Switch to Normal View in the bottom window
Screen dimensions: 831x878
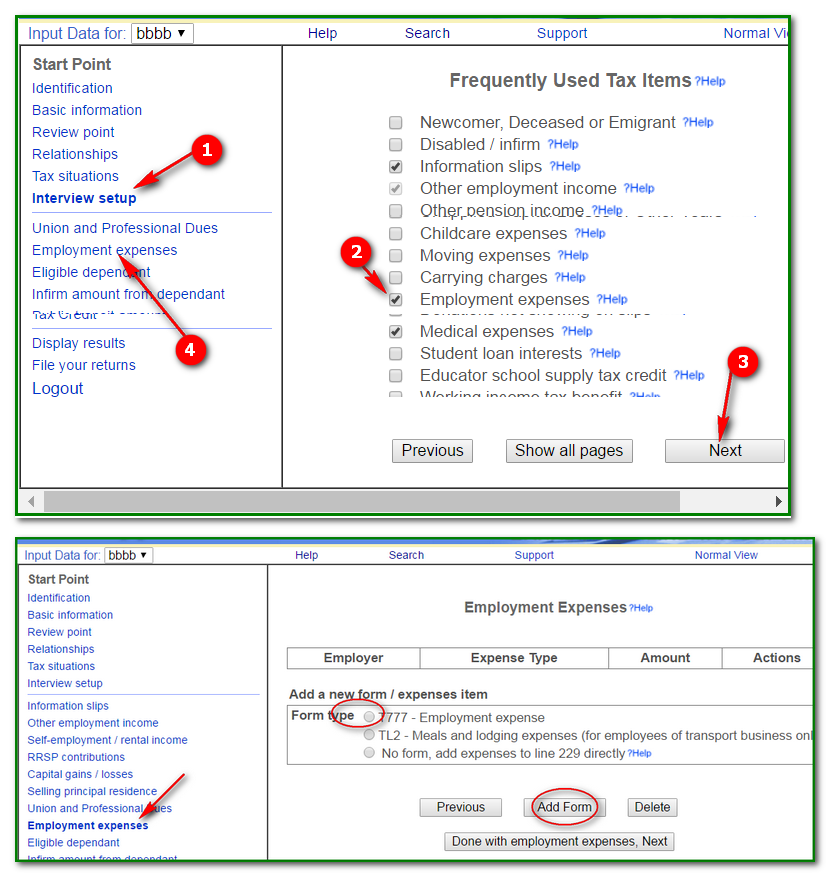click(726, 555)
